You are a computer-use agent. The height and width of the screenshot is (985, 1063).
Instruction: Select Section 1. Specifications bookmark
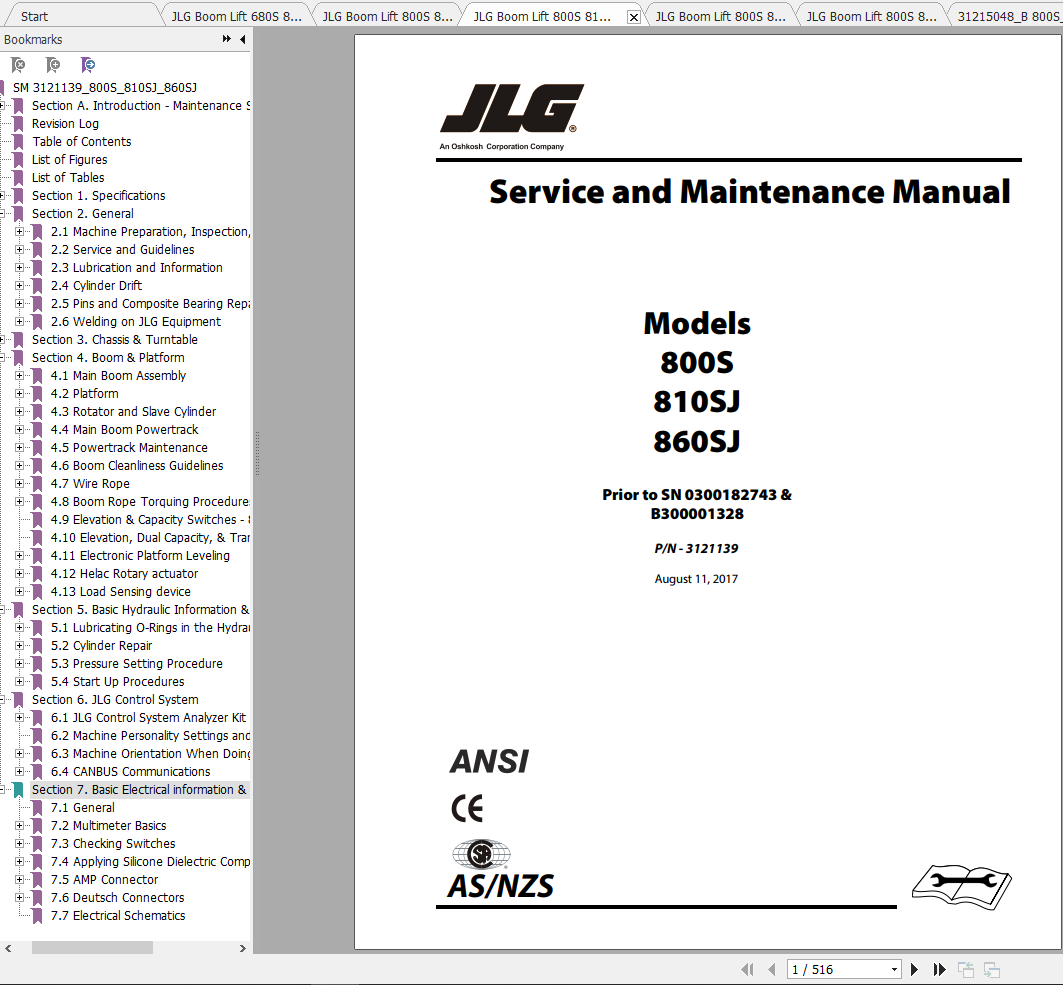98,195
